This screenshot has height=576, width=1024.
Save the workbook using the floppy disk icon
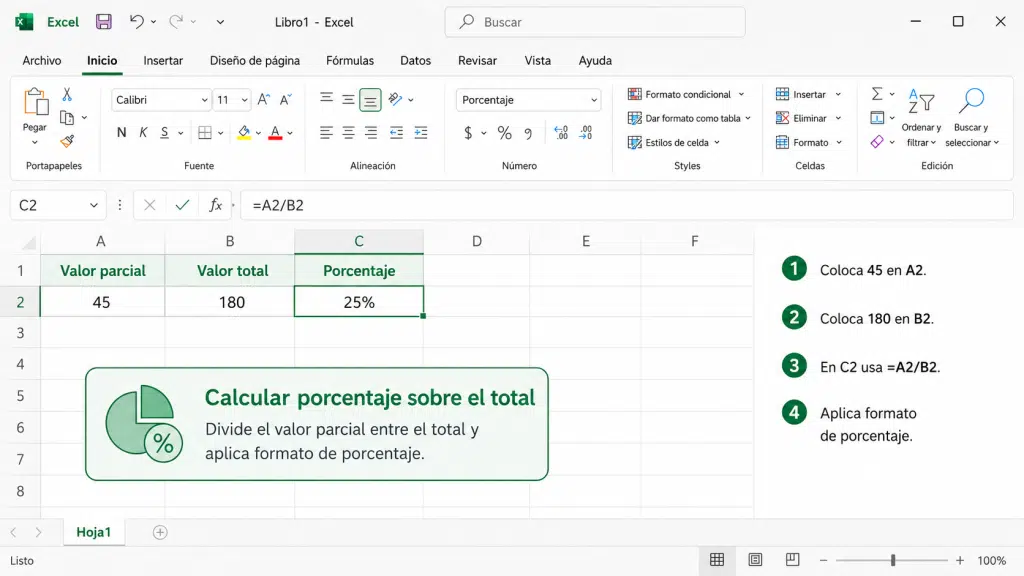pos(103,22)
